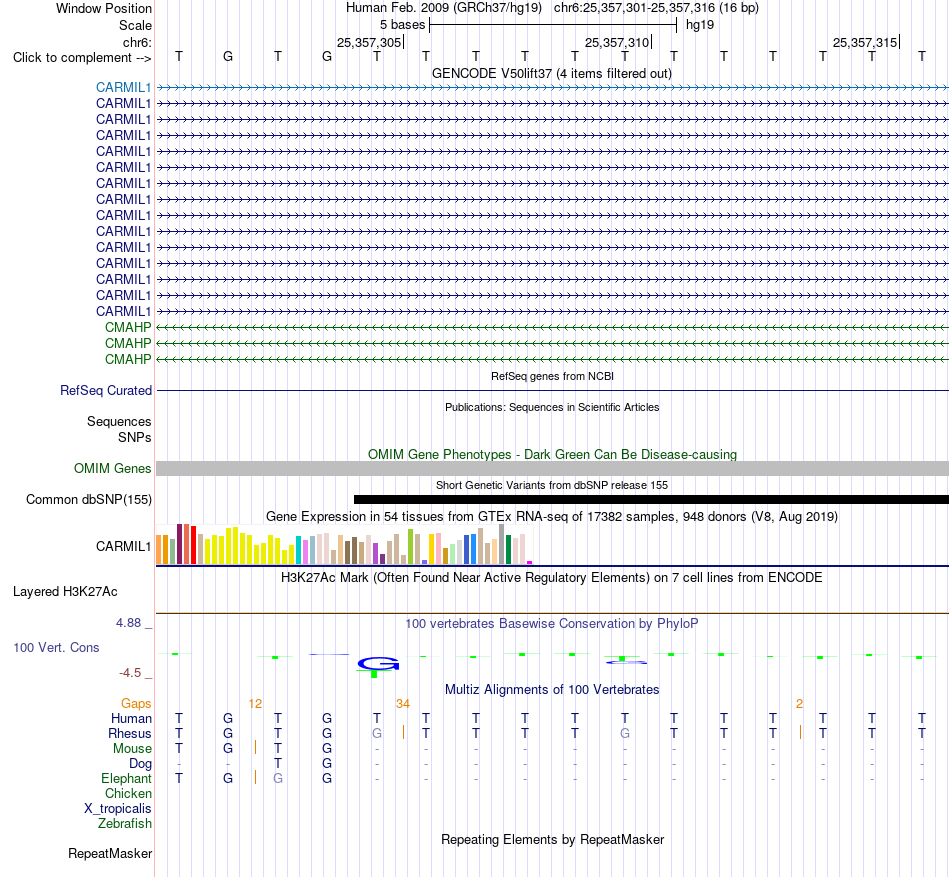Click the '5 bases' scale bar label
950x877 pixels.
click(x=402, y=25)
